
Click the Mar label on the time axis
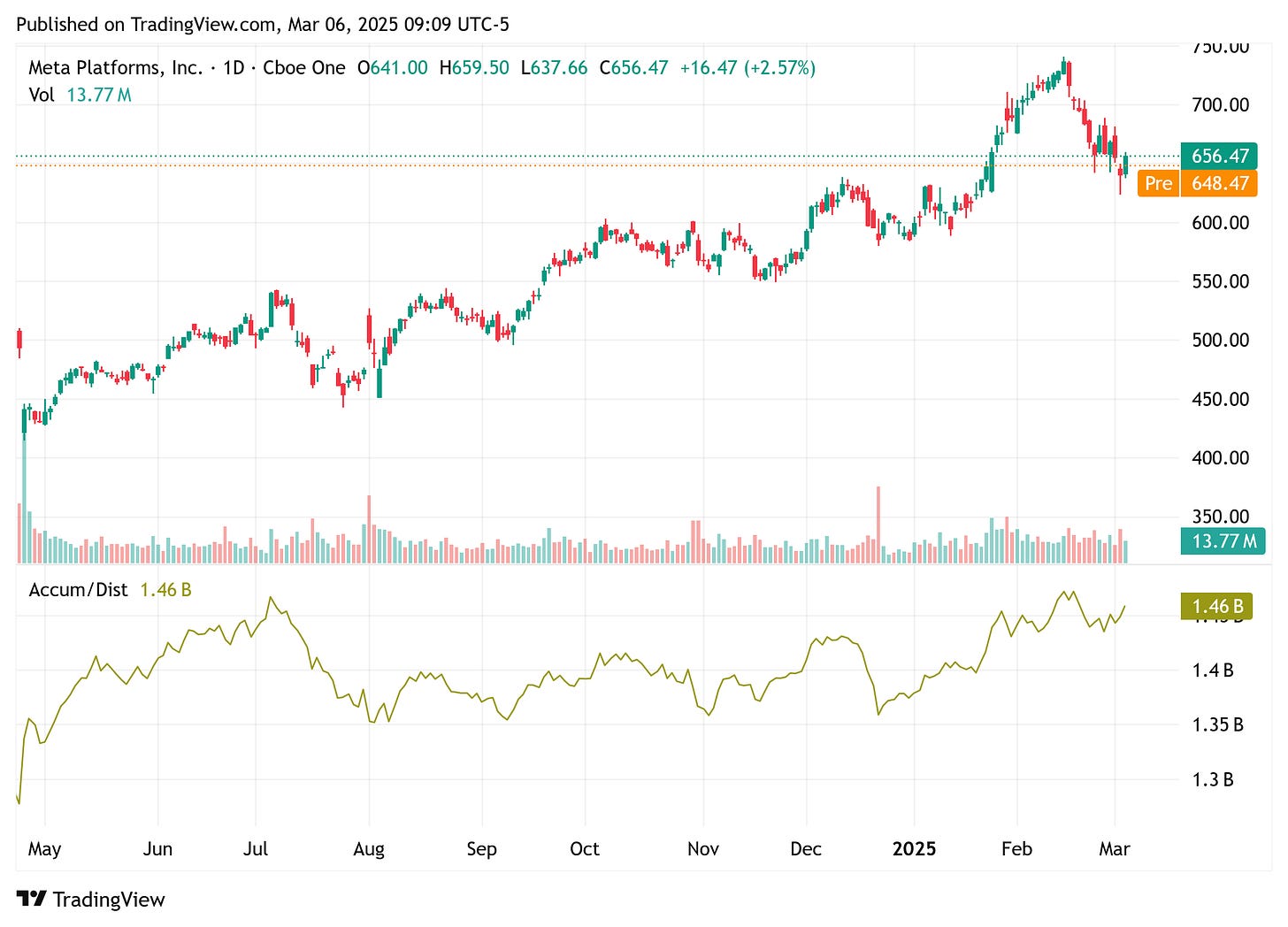1116,848
